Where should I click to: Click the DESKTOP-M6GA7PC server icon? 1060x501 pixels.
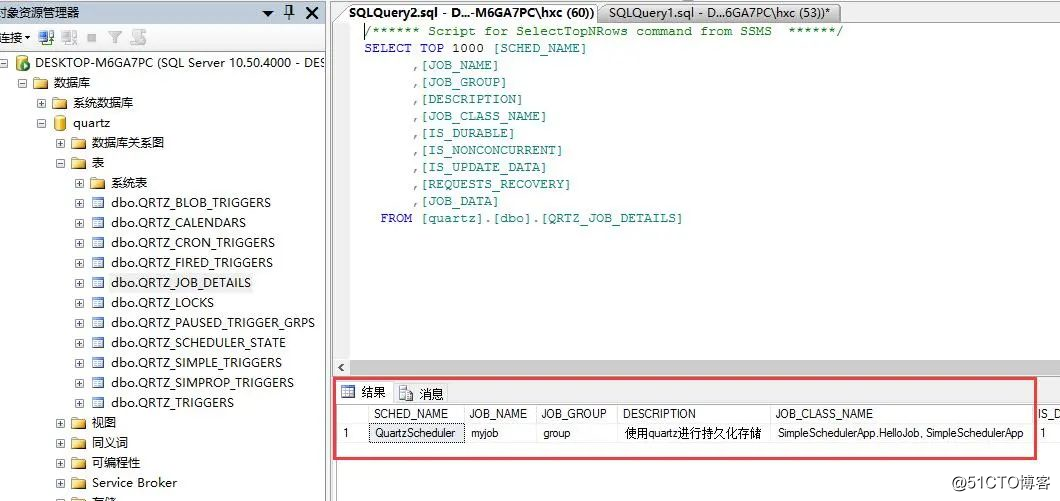(x=22, y=63)
